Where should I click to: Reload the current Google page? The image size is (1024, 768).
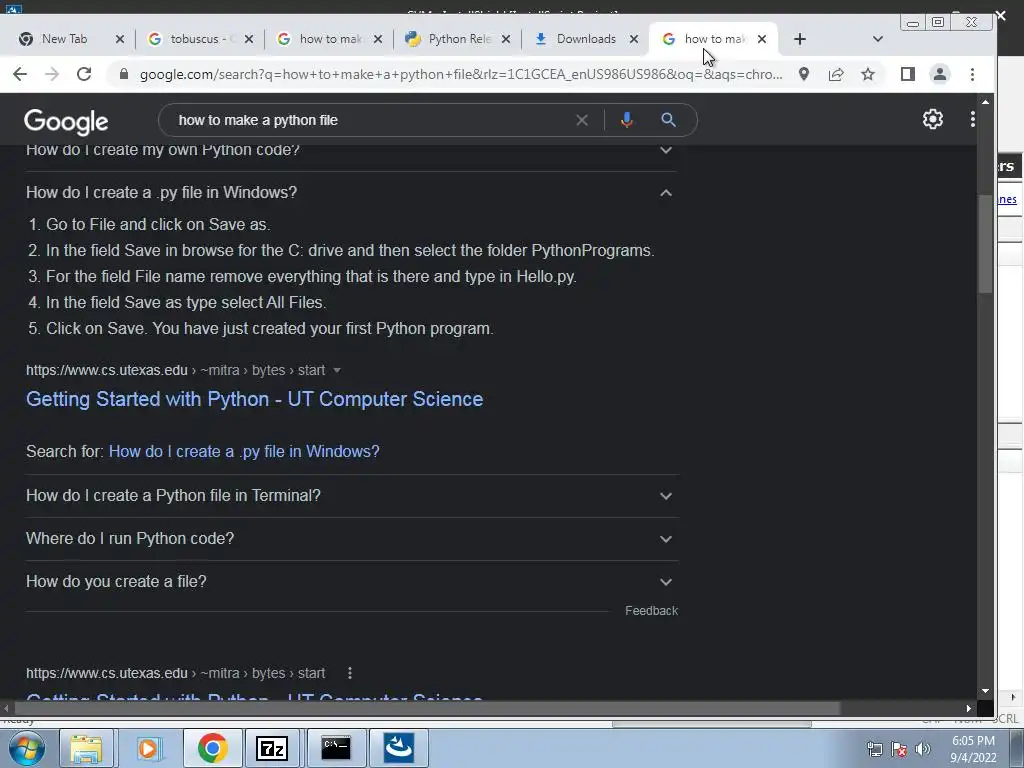tap(84, 74)
